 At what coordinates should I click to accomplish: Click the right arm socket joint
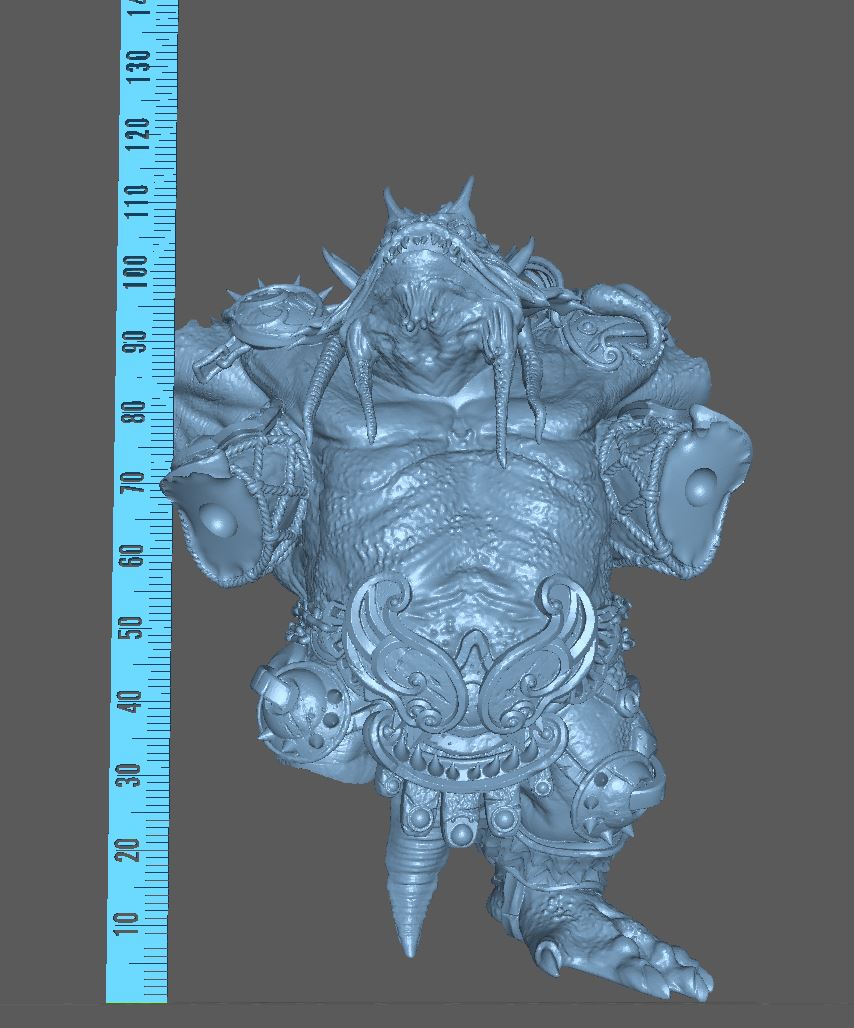point(702,487)
